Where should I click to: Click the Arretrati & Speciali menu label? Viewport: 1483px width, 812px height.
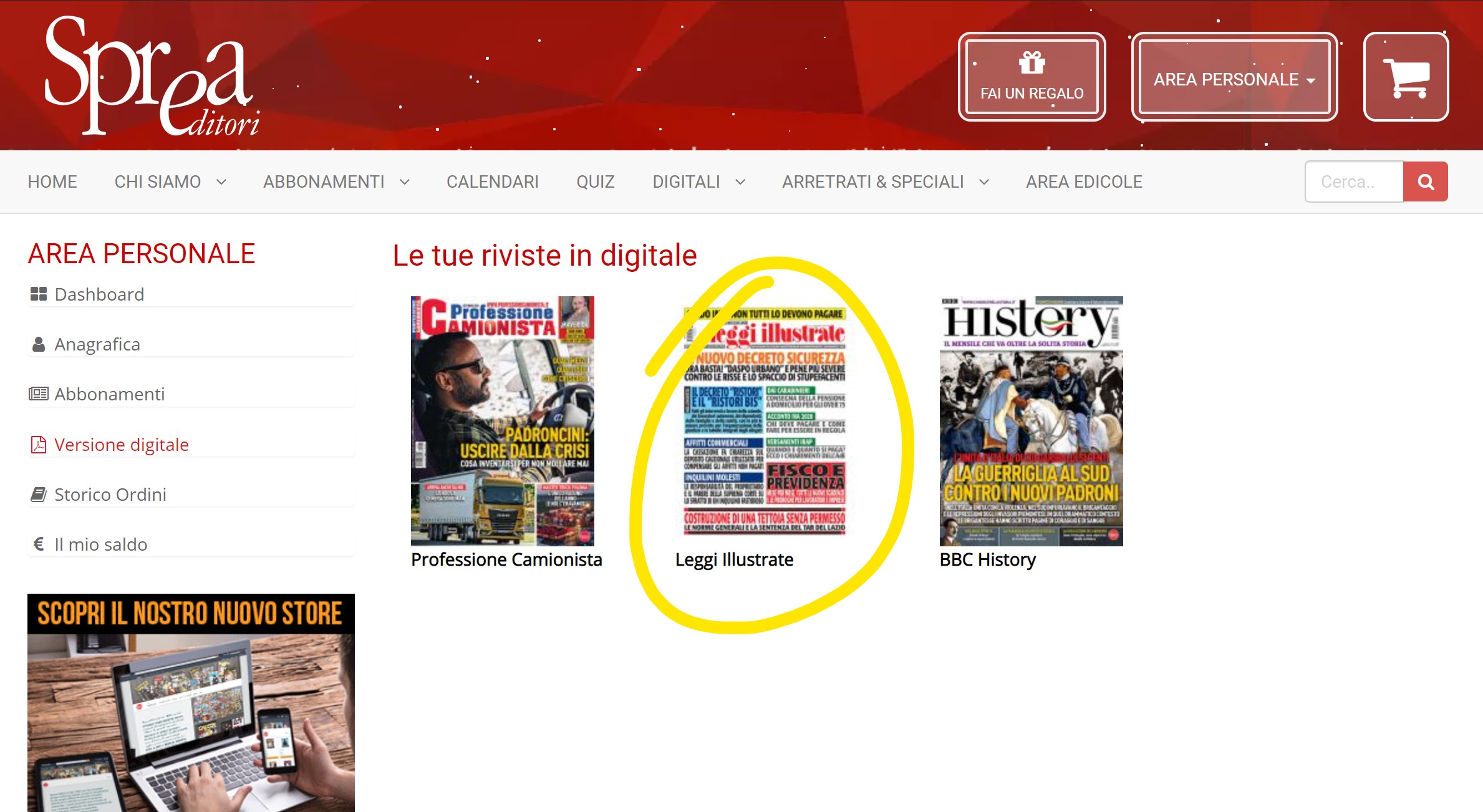tap(873, 181)
